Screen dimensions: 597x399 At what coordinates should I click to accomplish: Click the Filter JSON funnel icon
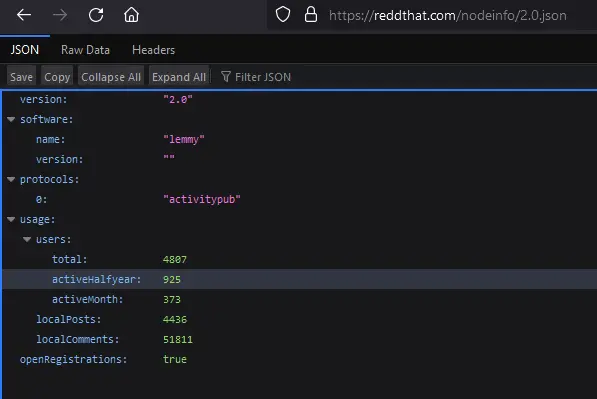click(226, 77)
